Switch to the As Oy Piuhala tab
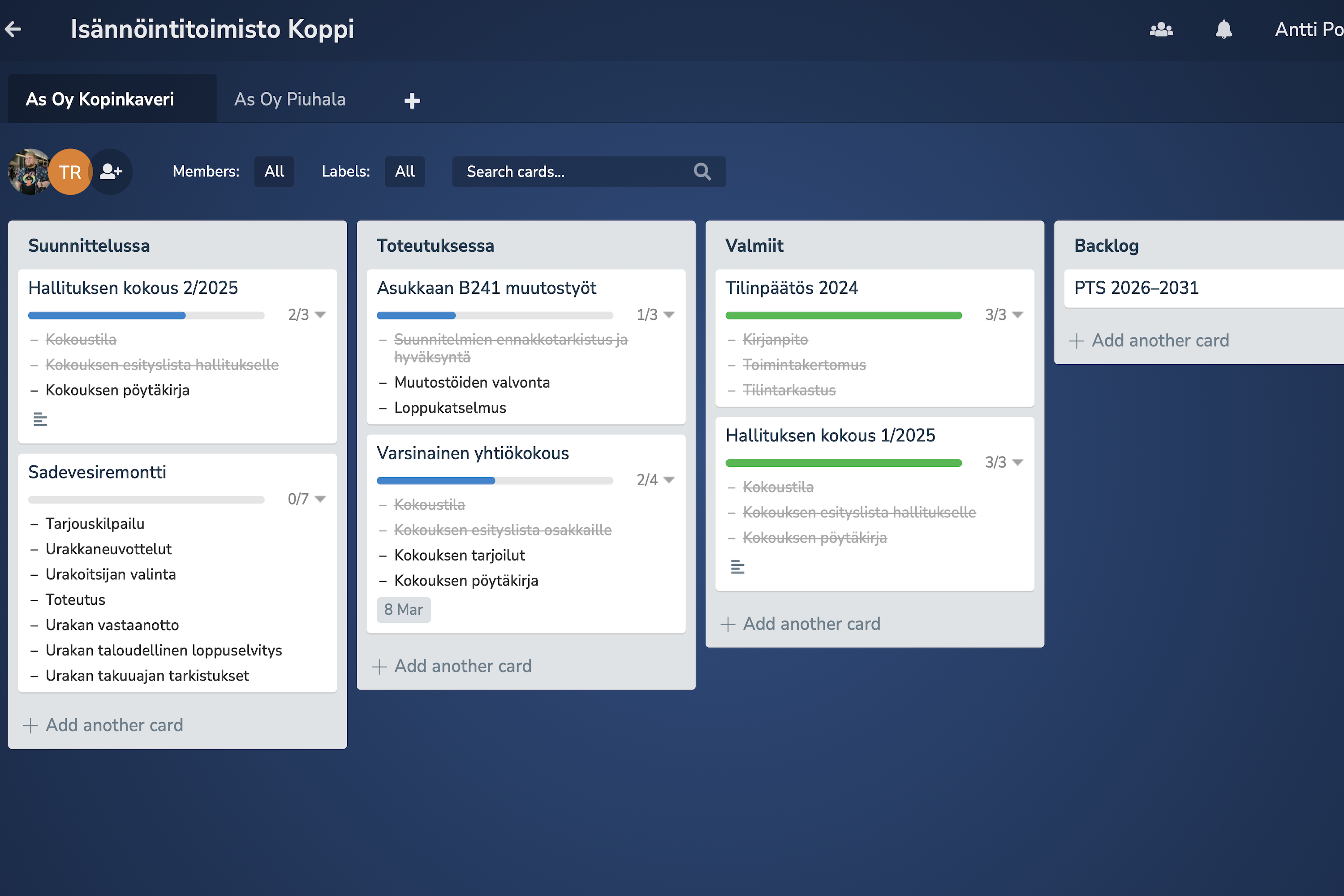This screenshot has height=896, width=1344. [290, 99]
